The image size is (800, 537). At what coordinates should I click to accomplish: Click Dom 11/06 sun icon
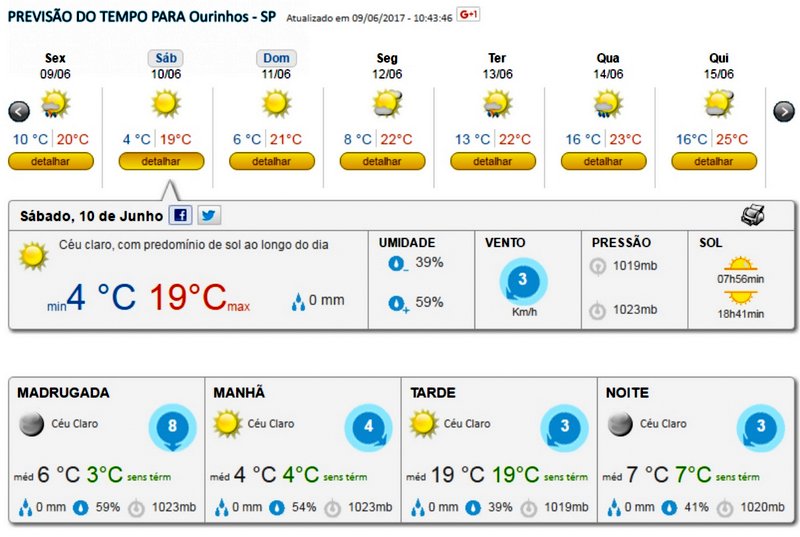(x=276, y=104)
